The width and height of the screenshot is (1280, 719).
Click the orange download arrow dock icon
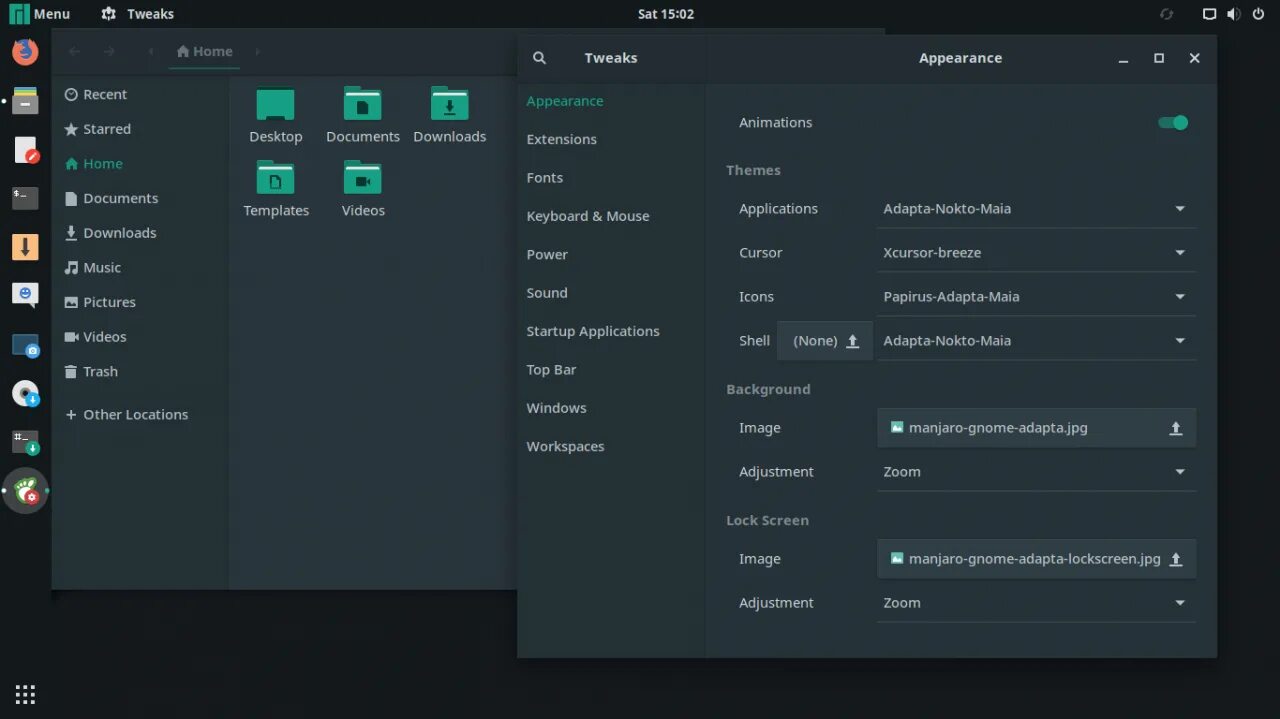pos(25,246)
